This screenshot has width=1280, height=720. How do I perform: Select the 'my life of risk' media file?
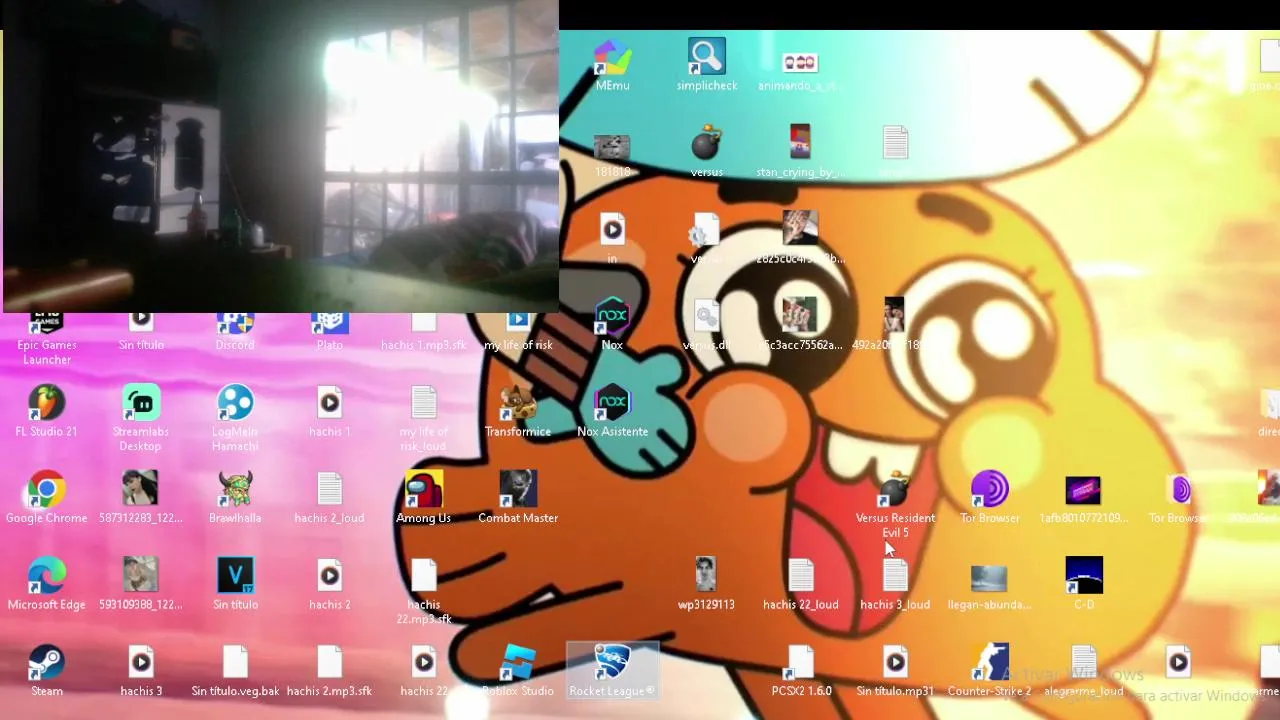point(518,333)
